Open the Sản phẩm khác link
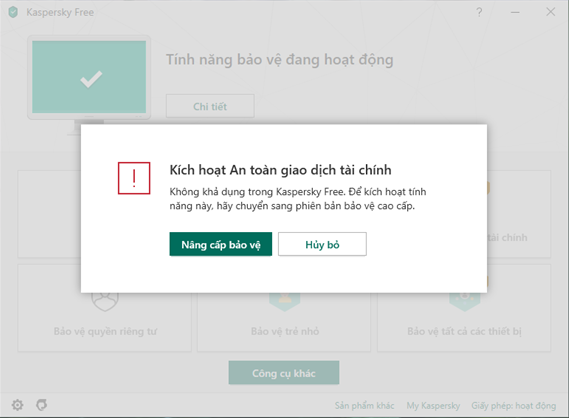This screenshot has width=569, height=418. 364,405
